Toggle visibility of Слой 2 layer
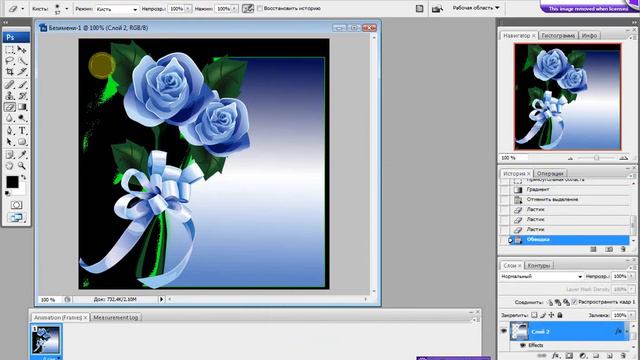640x360 pixels. [x=504, y=331]
